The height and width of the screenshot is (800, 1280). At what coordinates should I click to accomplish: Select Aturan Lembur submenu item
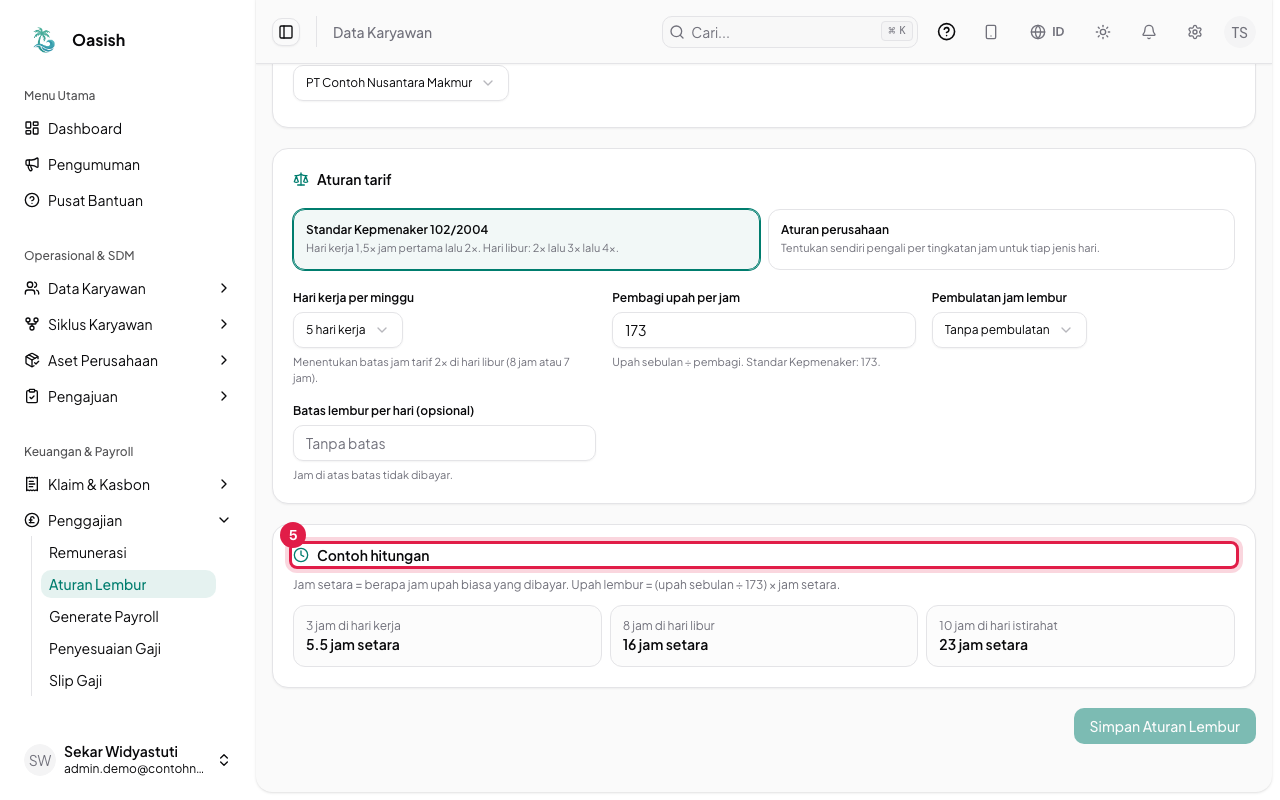pos(128,585)
